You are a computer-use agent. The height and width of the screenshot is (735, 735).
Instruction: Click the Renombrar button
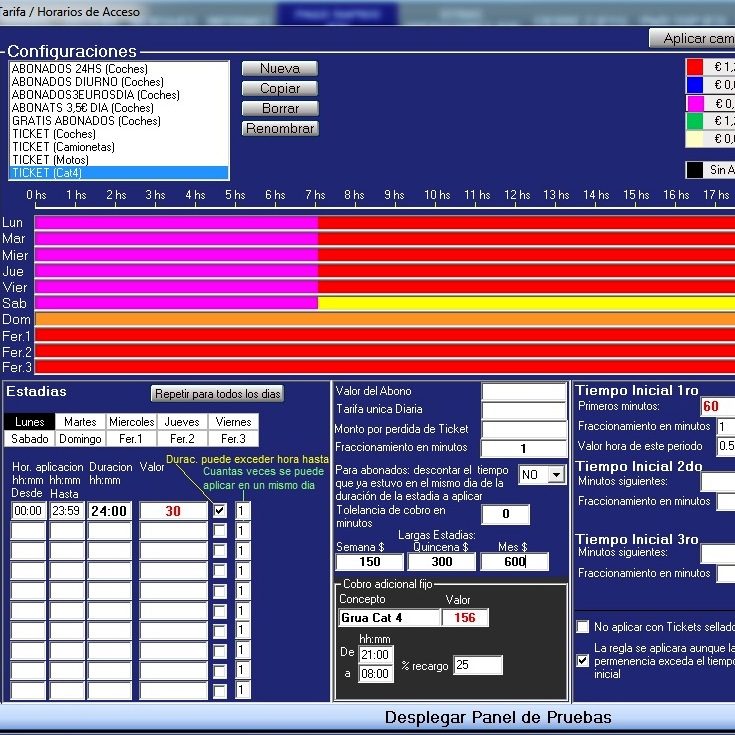click(x=279, y=129)
